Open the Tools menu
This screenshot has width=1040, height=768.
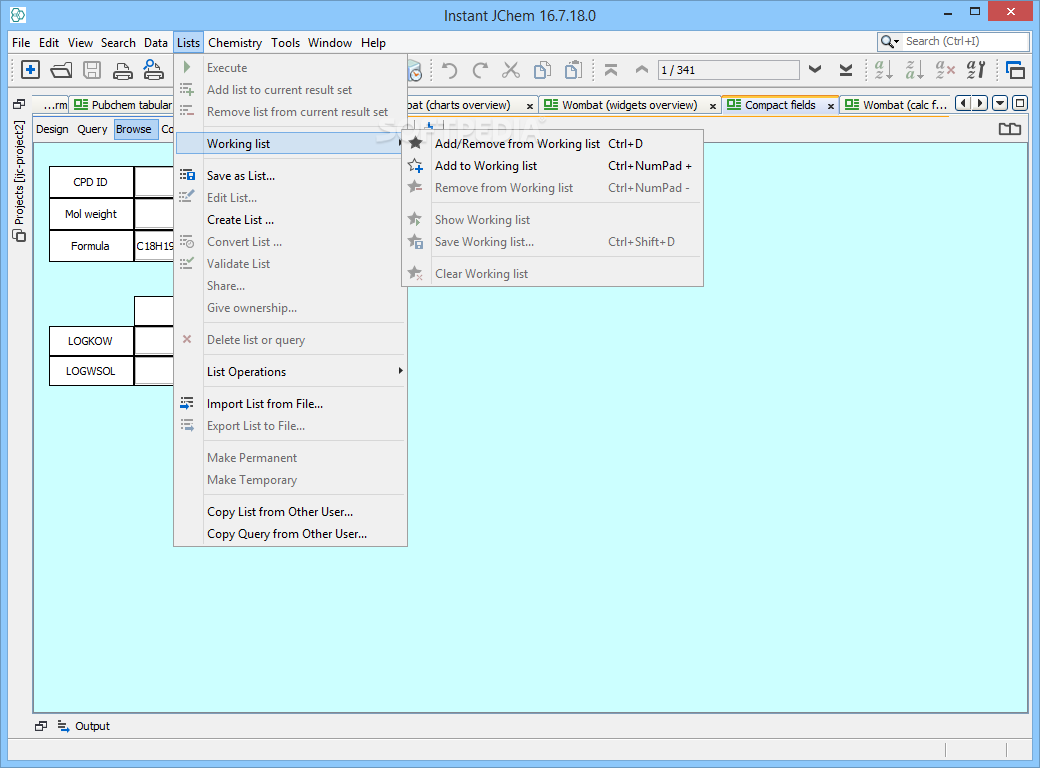285,42
